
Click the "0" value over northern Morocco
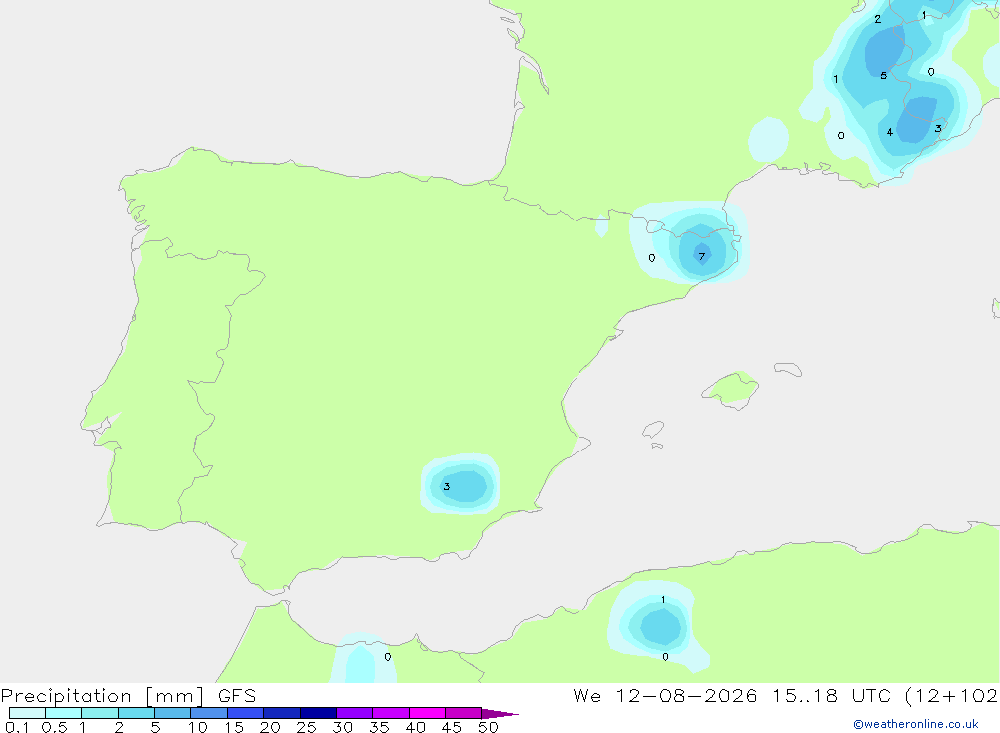pyautogui.click(x=388, y=656)
